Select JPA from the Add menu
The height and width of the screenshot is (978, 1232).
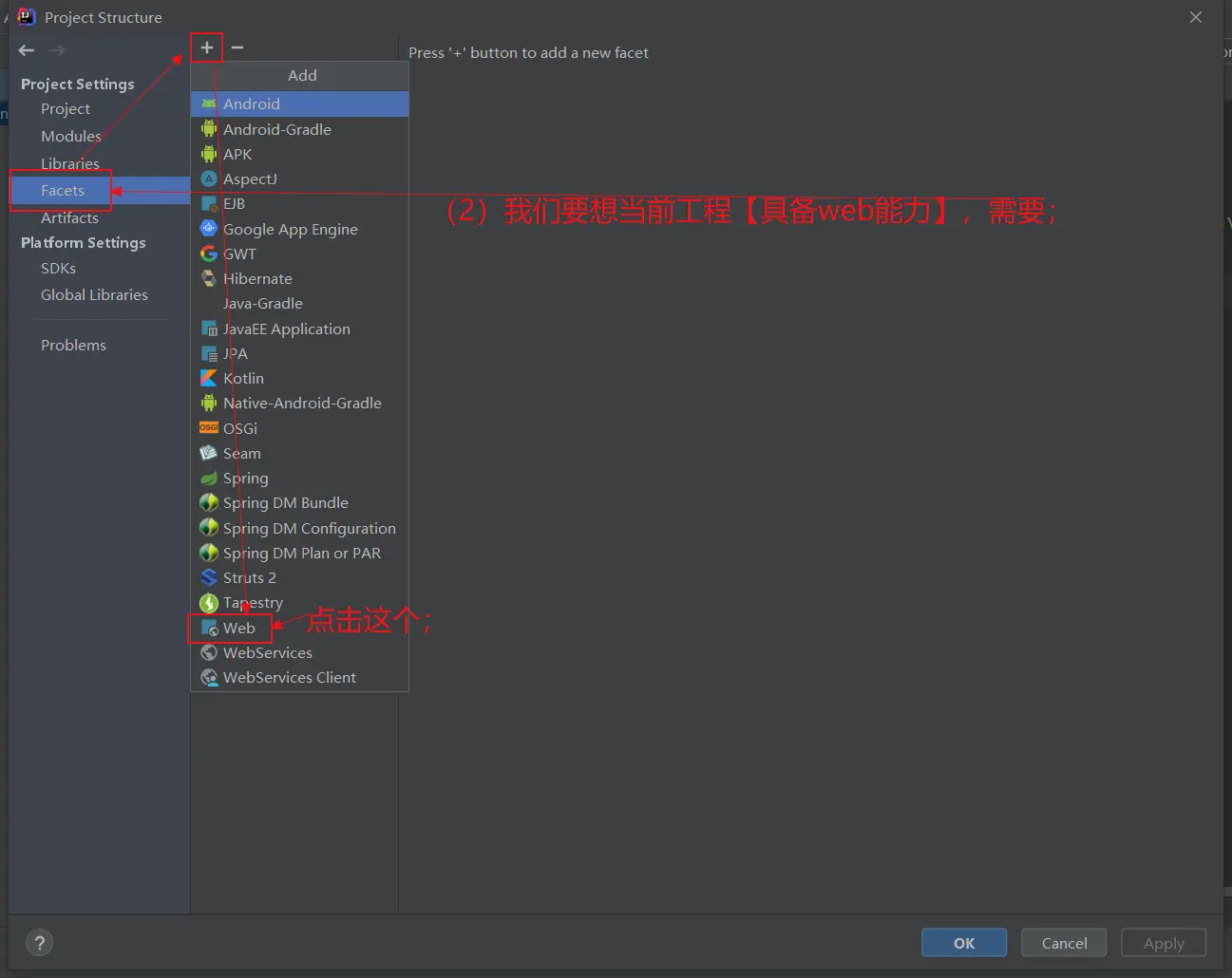300,353
